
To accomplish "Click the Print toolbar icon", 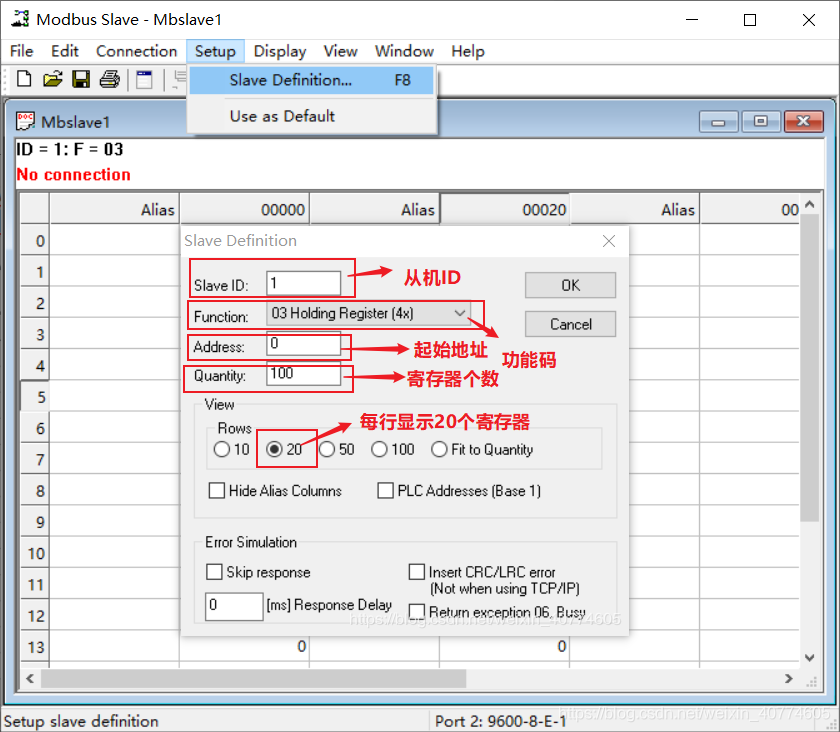I will pos(110,79).
